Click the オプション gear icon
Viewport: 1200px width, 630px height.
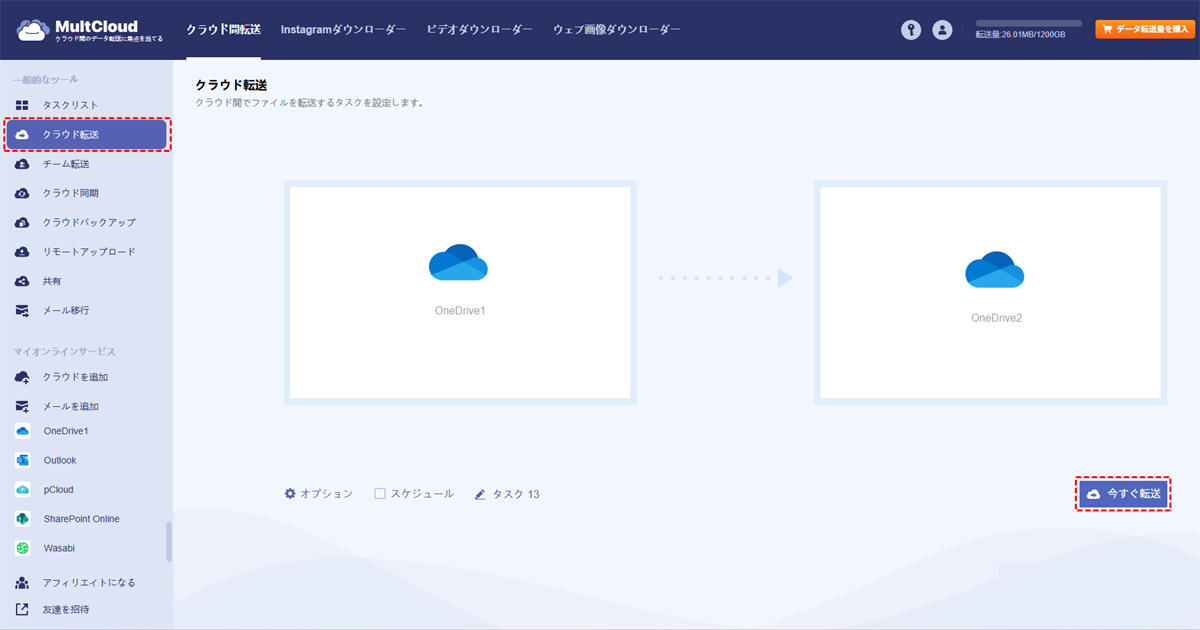(290, 494)
